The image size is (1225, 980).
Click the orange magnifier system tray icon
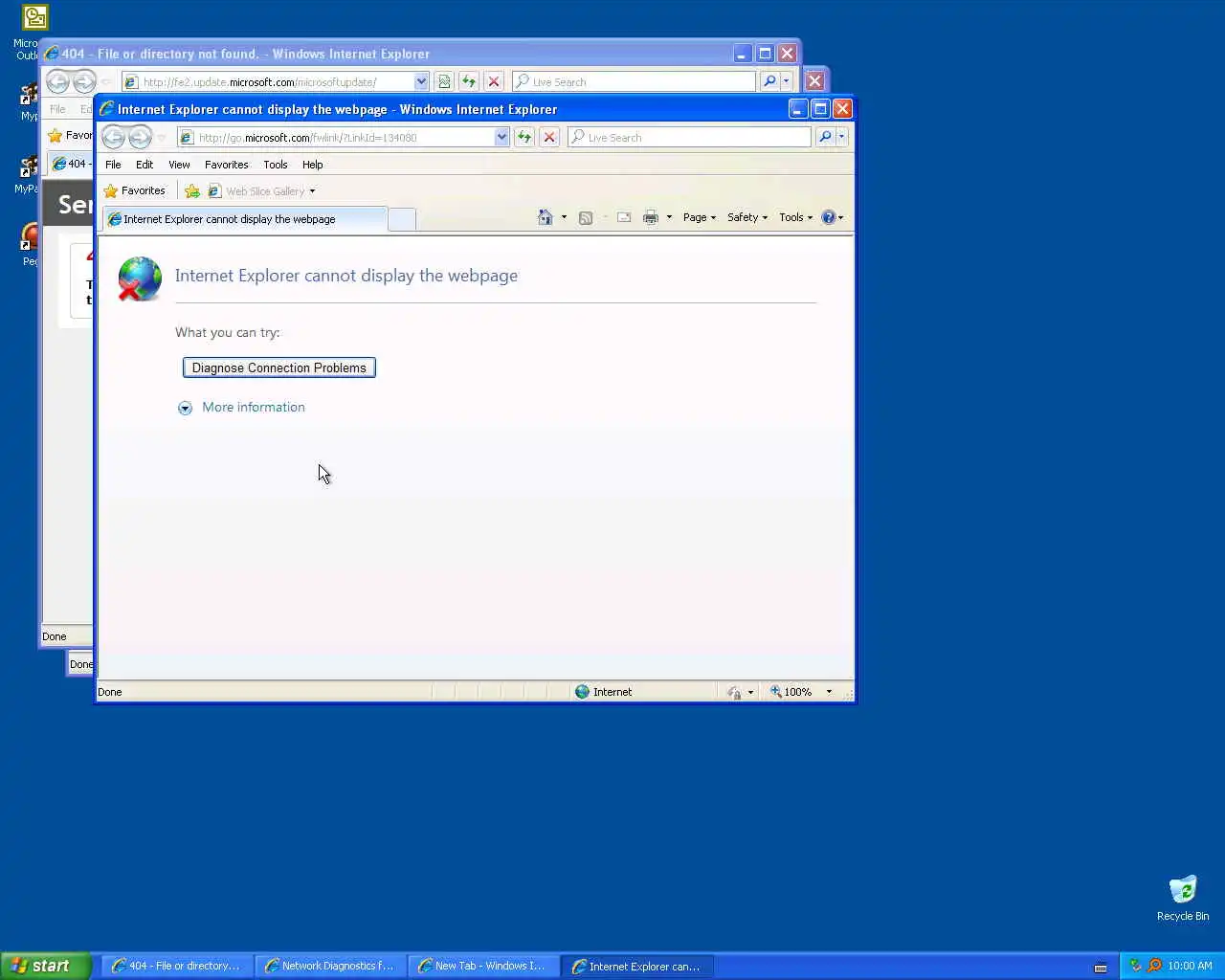tap(1154, 966)
